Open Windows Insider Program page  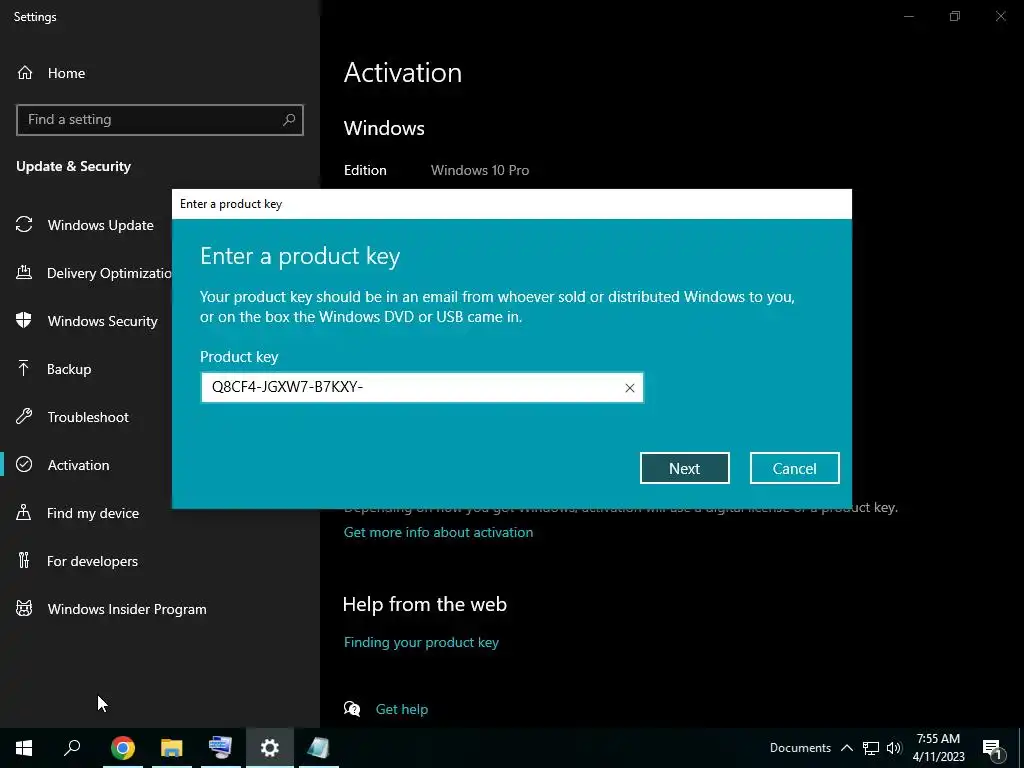pos(127,609)
